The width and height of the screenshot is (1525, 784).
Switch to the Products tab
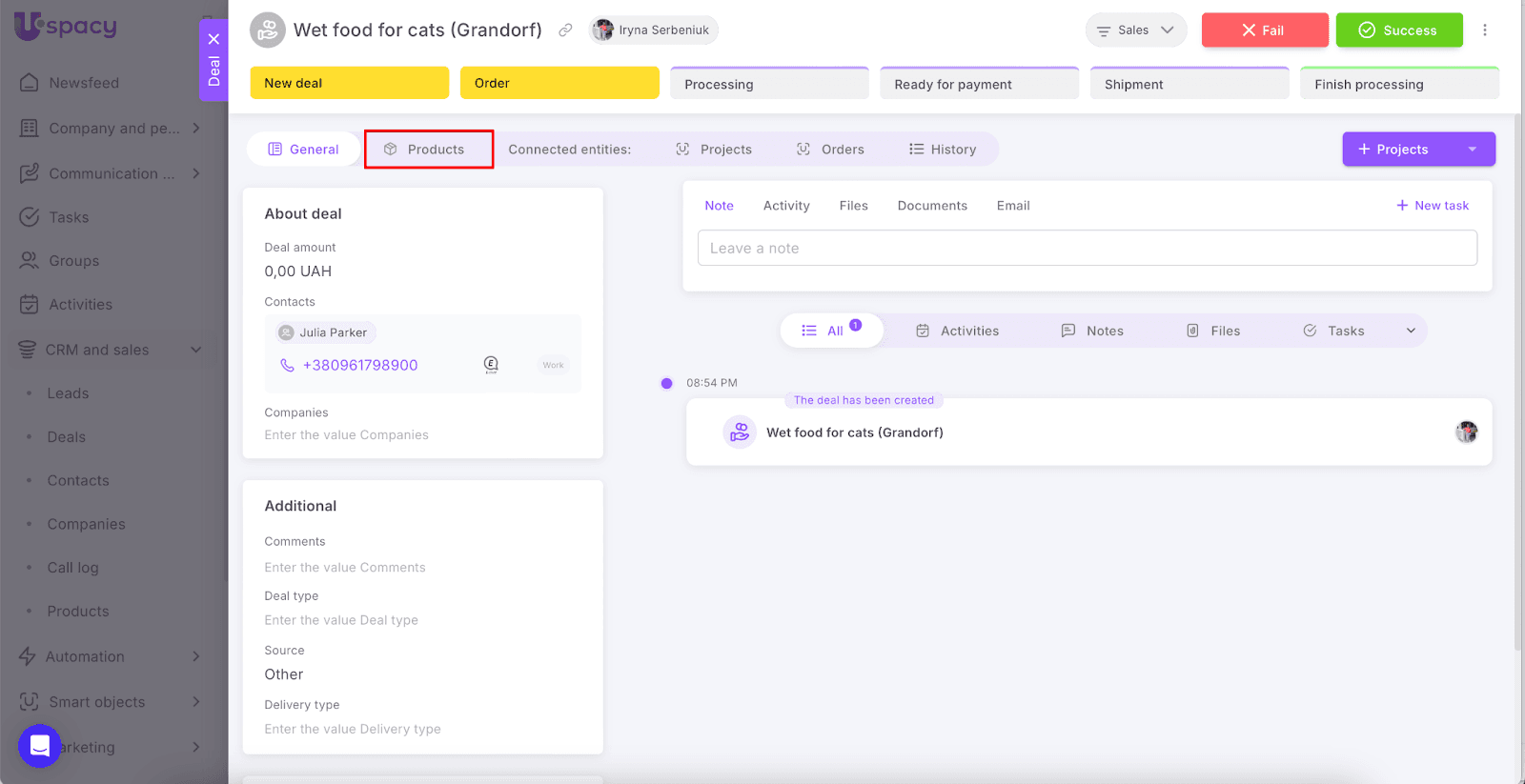point(428,150)
